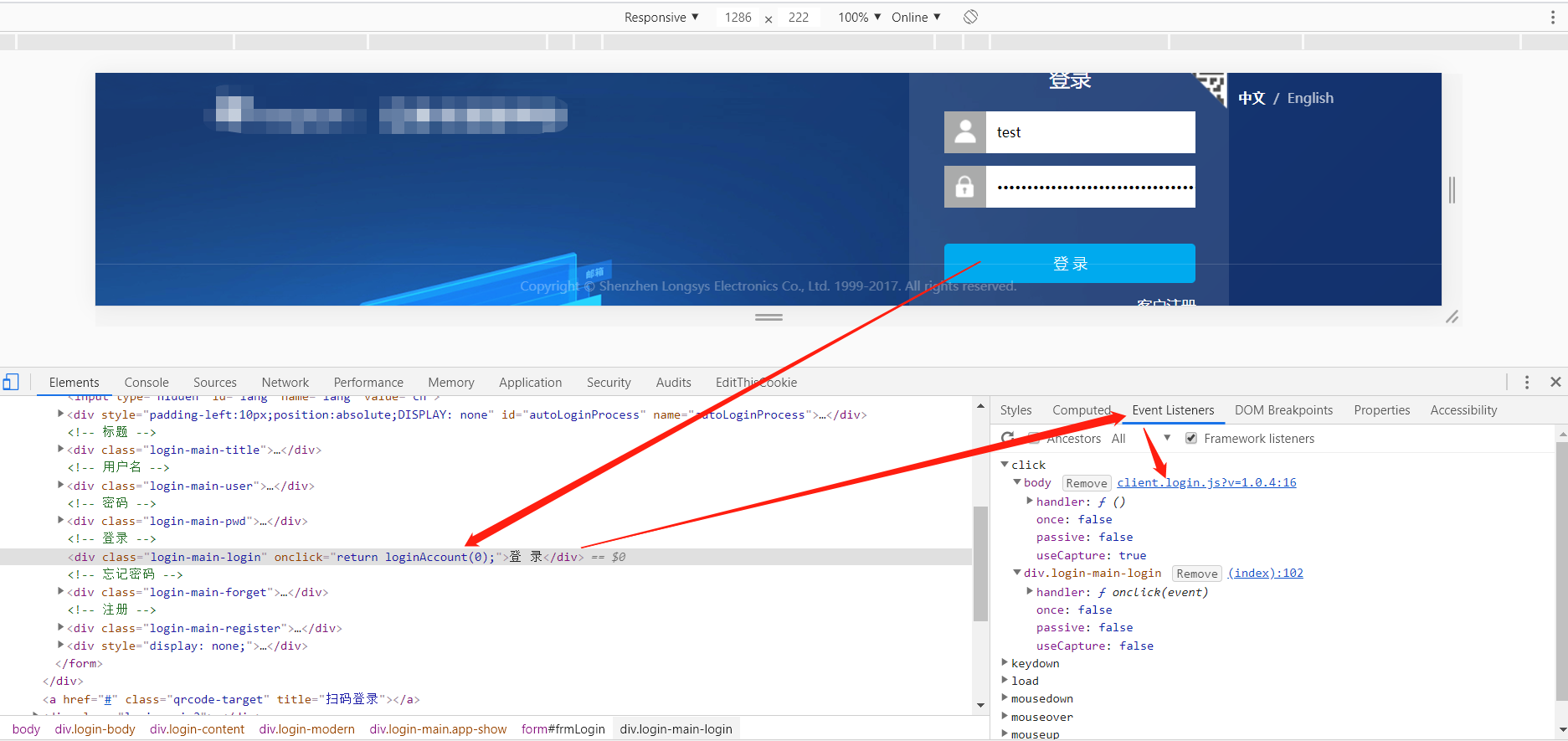Image resolution: width=1568 pixels, height=741 pixels.
Task: Expand the login-main-user div node
Action: coord(60,485)
